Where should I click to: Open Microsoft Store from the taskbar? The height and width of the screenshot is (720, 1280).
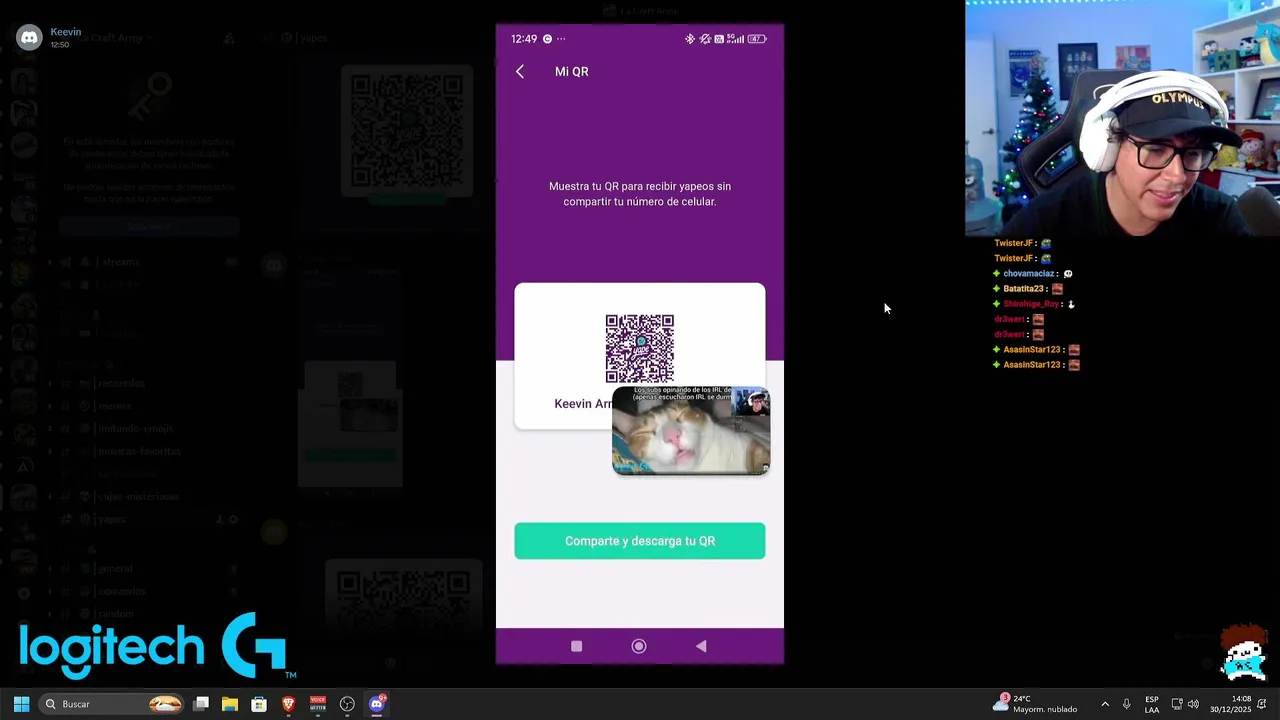[259, 704]
